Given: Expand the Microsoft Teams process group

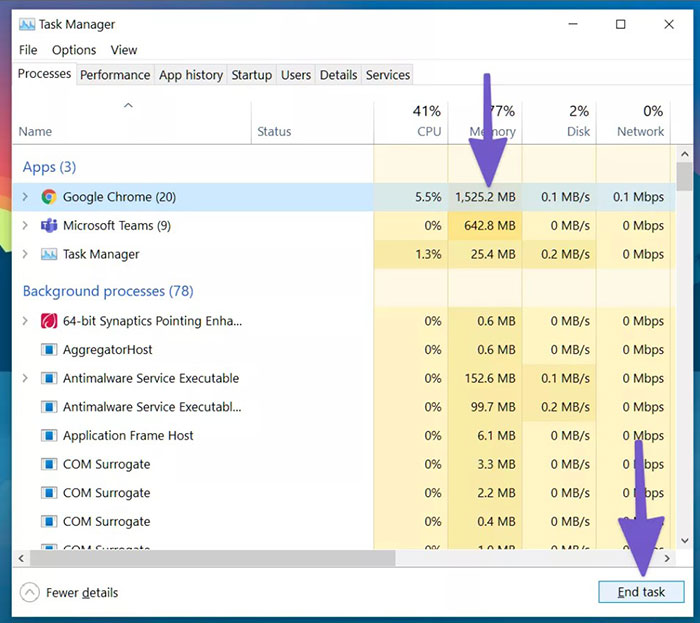Looking at the screenshot, I should (x=26, y=226).
